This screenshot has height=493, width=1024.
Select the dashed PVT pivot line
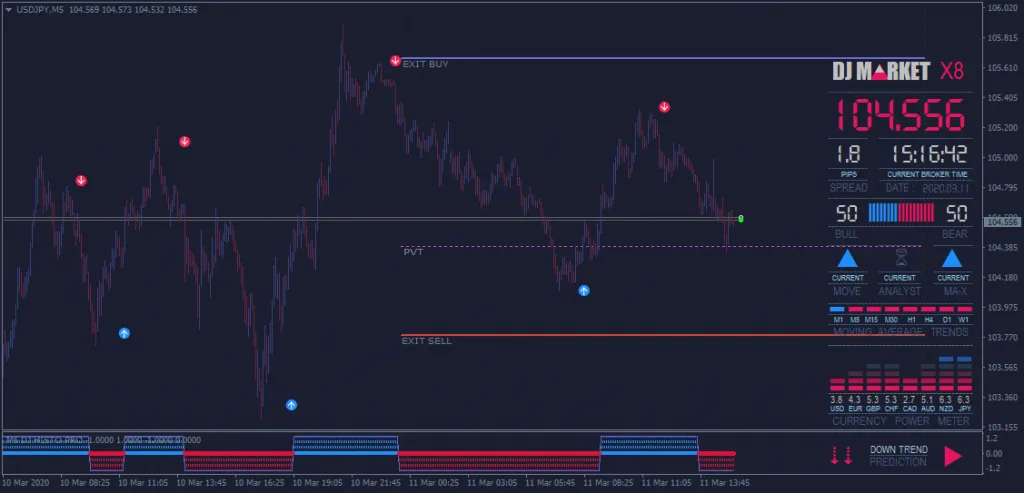tap(661, 246)
